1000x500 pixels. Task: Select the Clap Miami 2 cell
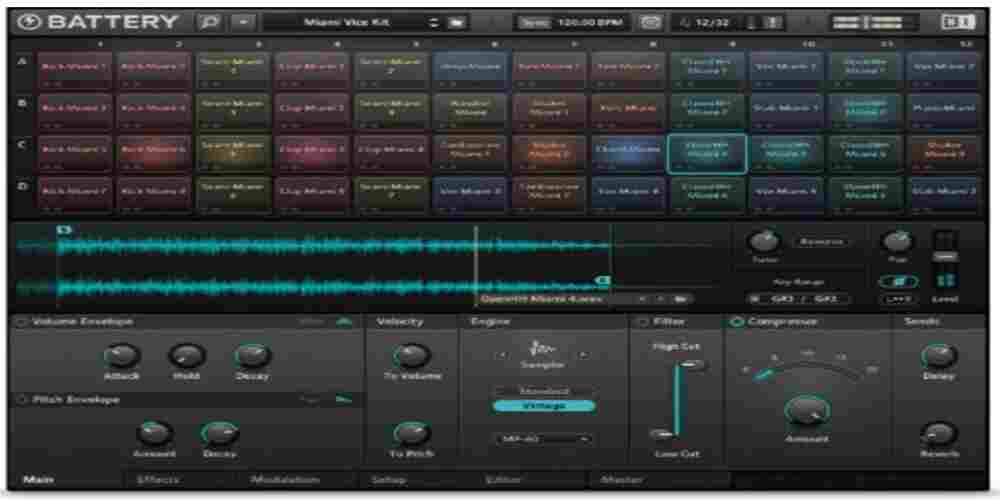click(312, 112)
